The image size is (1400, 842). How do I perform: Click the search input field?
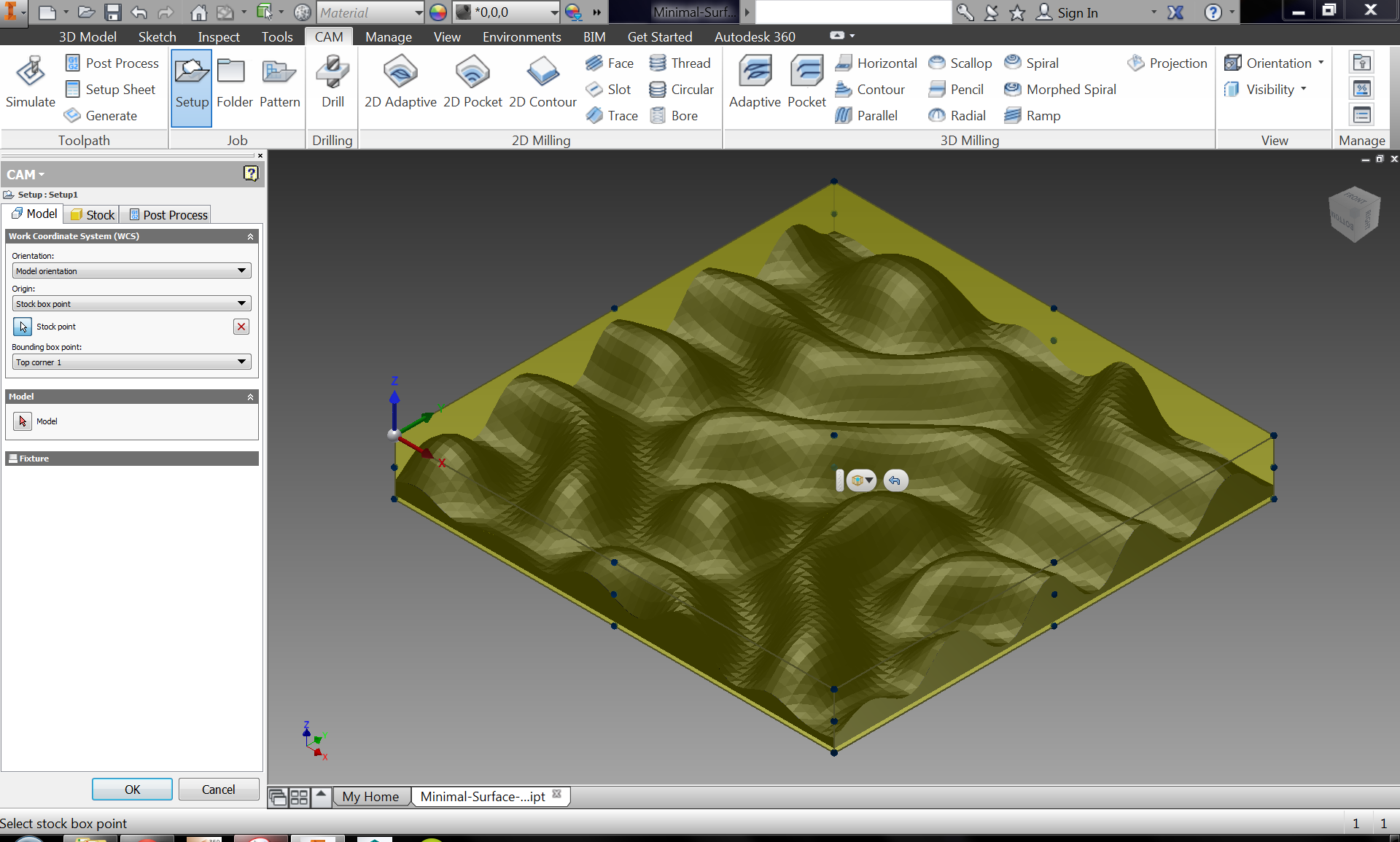[x=853, y=12]
